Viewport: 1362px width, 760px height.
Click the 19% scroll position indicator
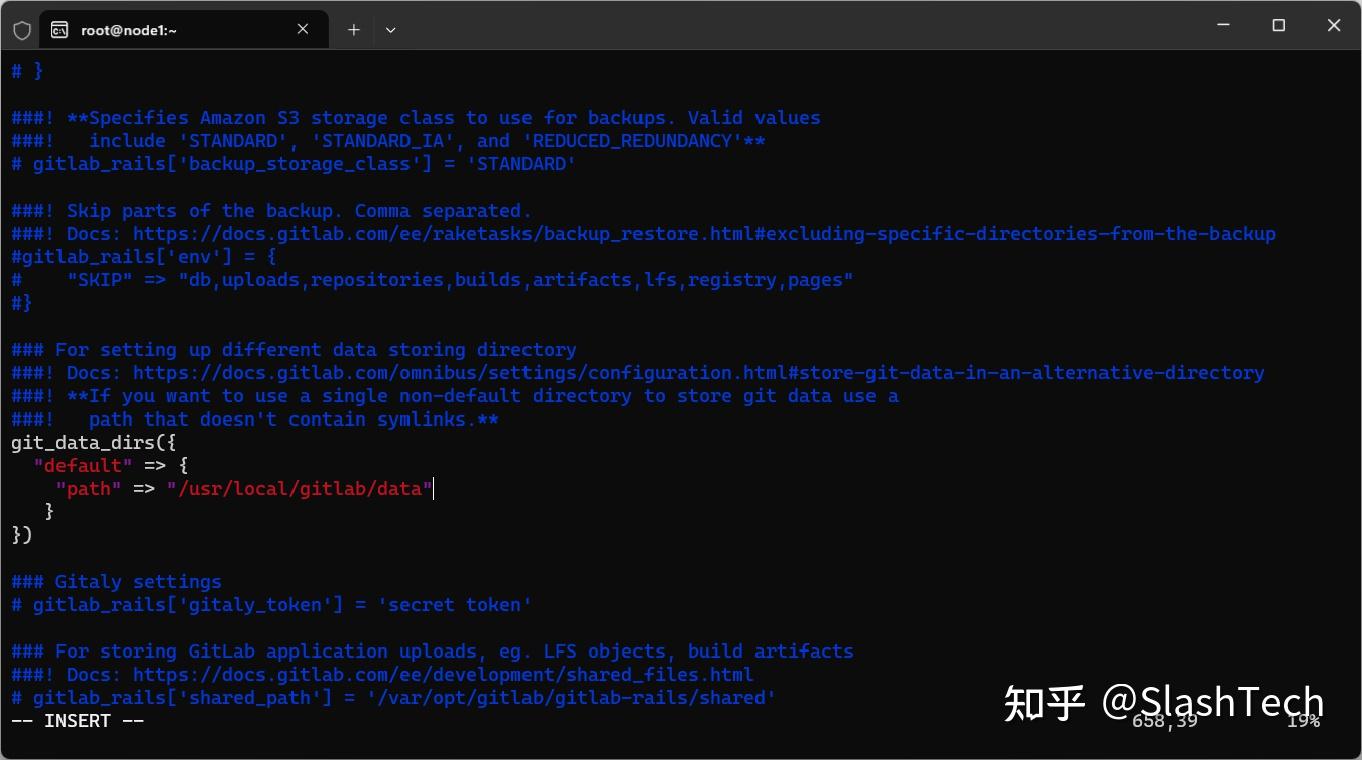1301,721
